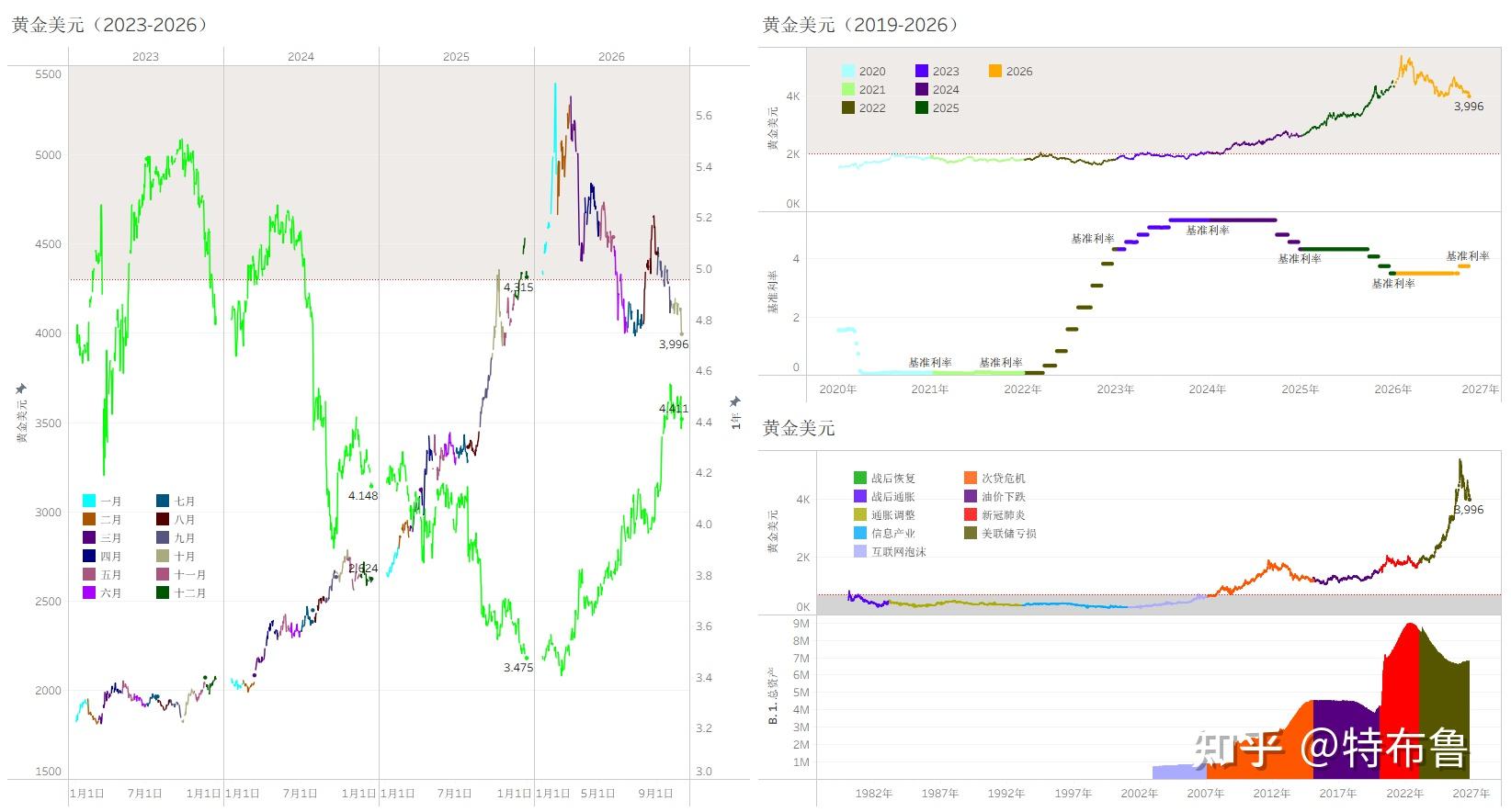Select the 2020 year legend swatch
The width and height of the screenshot is (1511, 812).
[848, 72]
